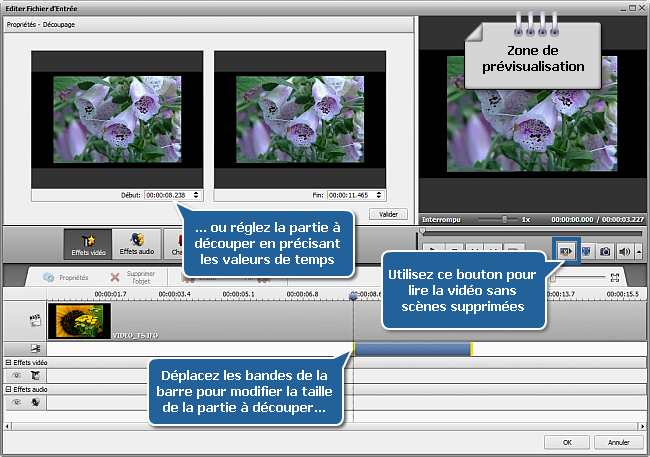Click zoom-to-fit timeline icon

[x=615, y=277]
